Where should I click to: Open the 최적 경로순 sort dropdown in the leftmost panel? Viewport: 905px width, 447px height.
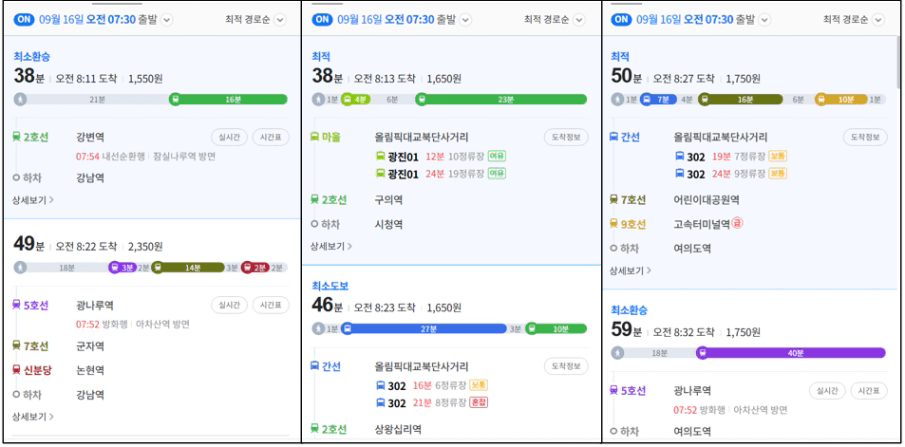coord(256,19)
